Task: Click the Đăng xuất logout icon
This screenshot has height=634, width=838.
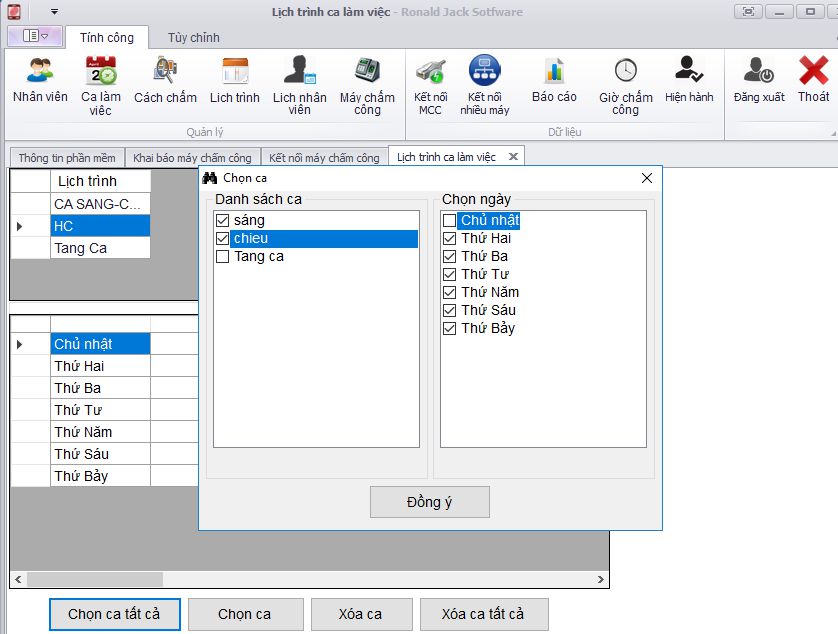Action: (759, 72)
